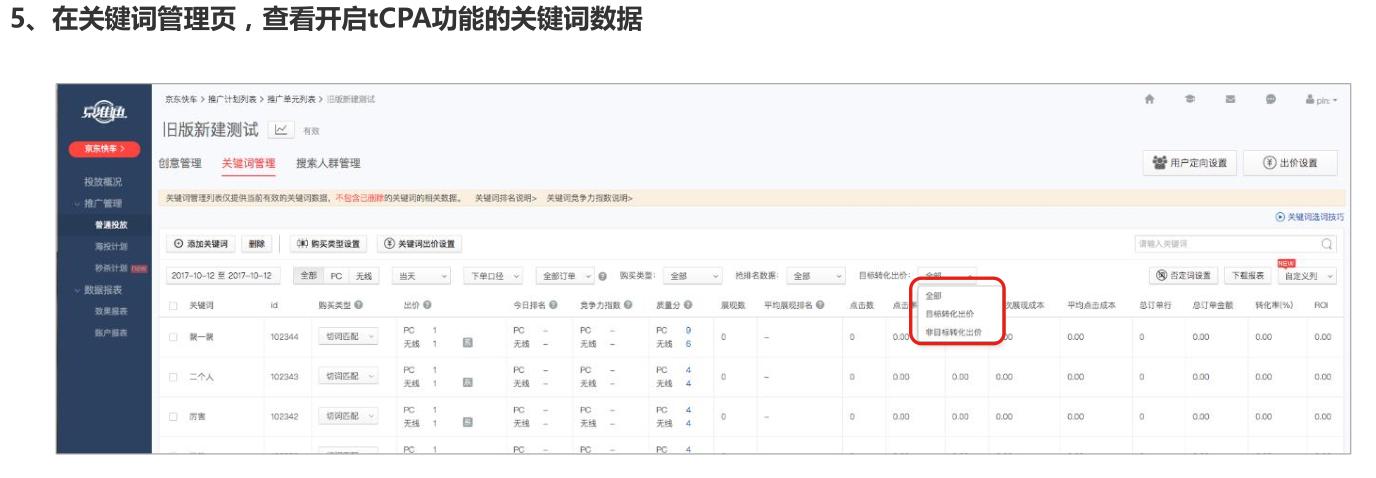Screen dimensions: 1376x478
Task: Click help icon beside 全部订单 dropdown
Action: coord(603,274)
